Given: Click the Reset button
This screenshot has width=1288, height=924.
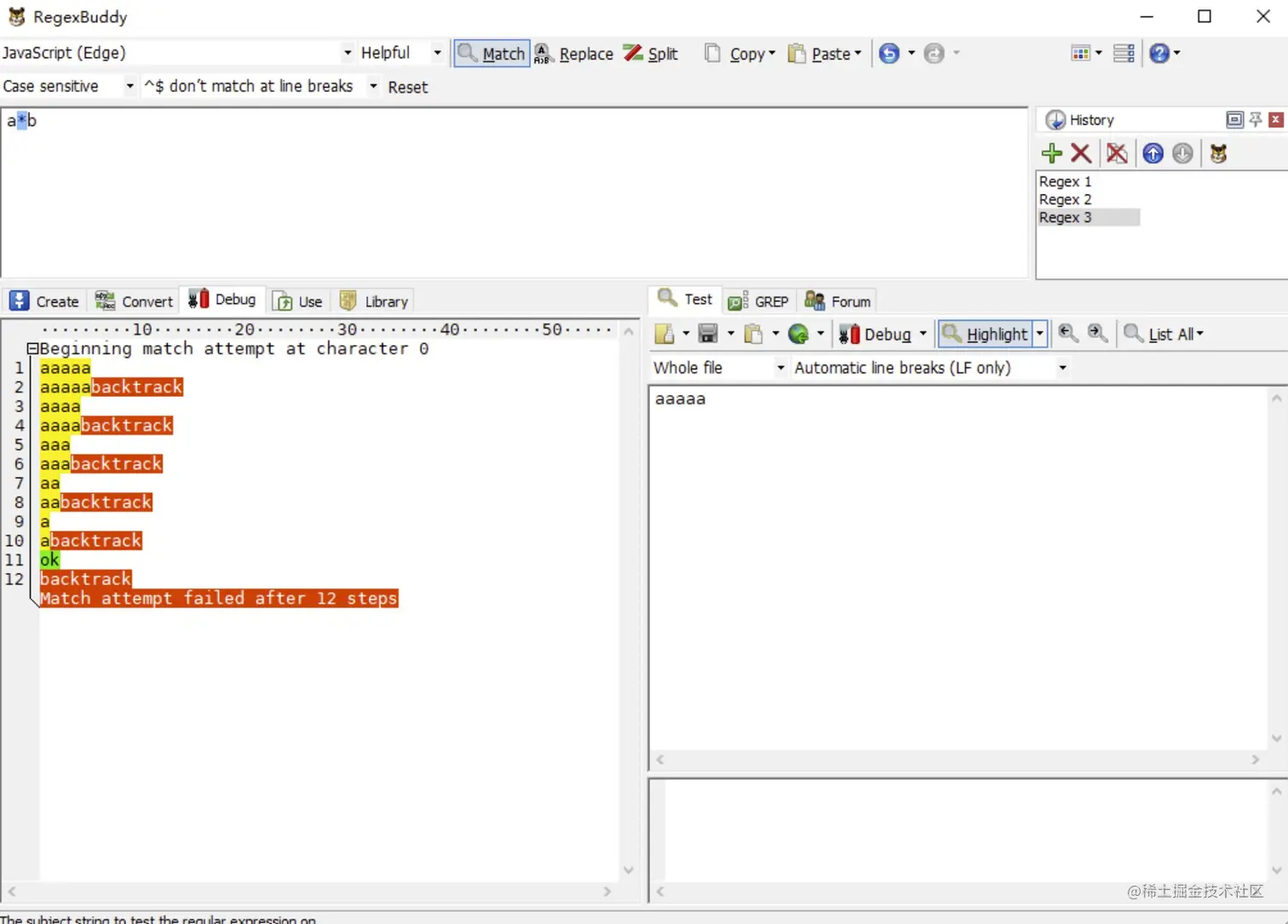Looking at the screenshot, I should 408,87.
